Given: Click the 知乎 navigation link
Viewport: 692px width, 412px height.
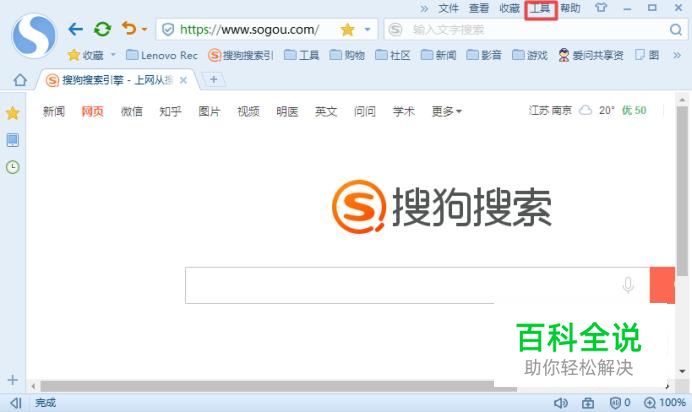Looking at the screenshot, I should click(x=170, y=111).
